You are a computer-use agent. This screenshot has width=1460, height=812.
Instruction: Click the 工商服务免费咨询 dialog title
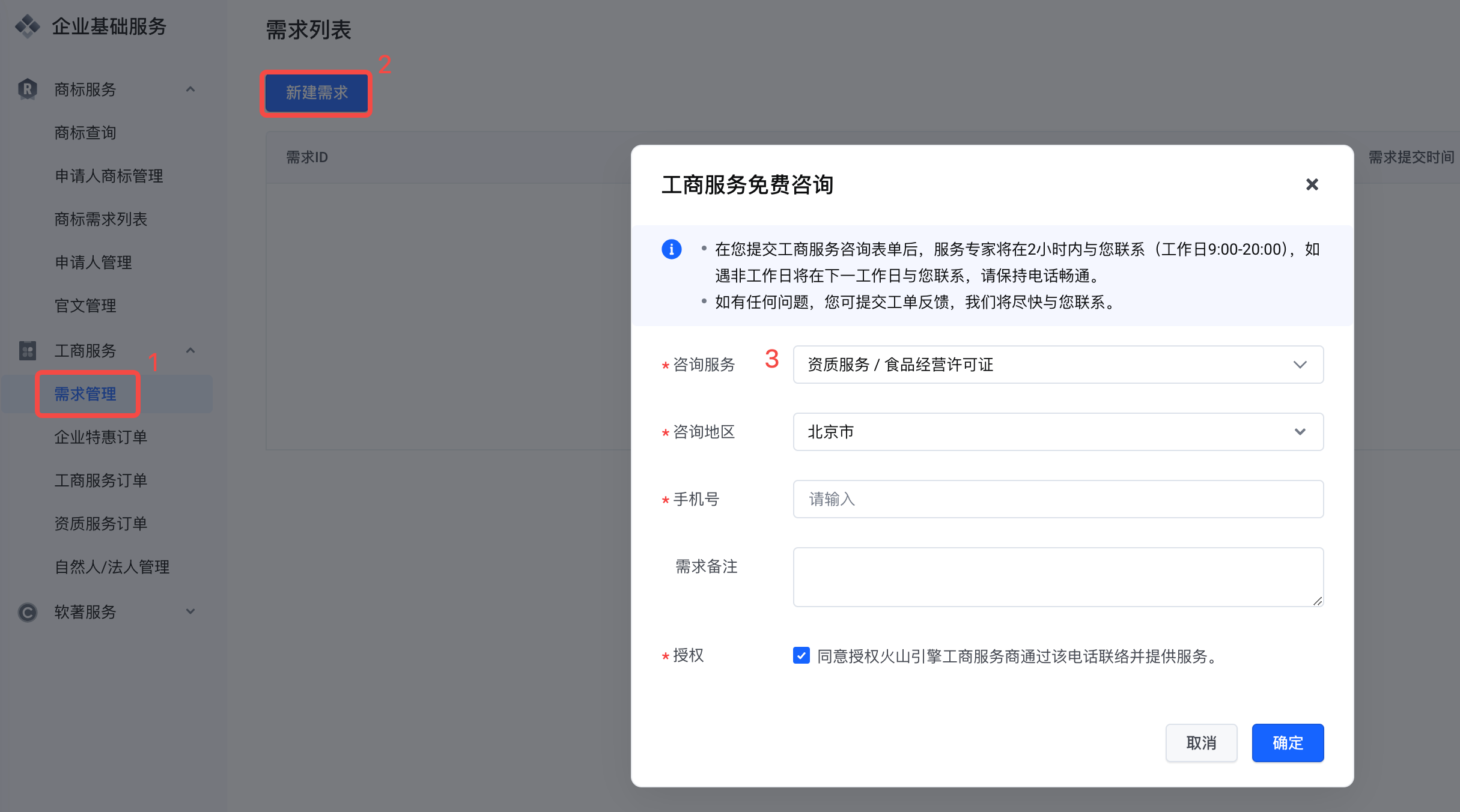(x=747, y=184)
